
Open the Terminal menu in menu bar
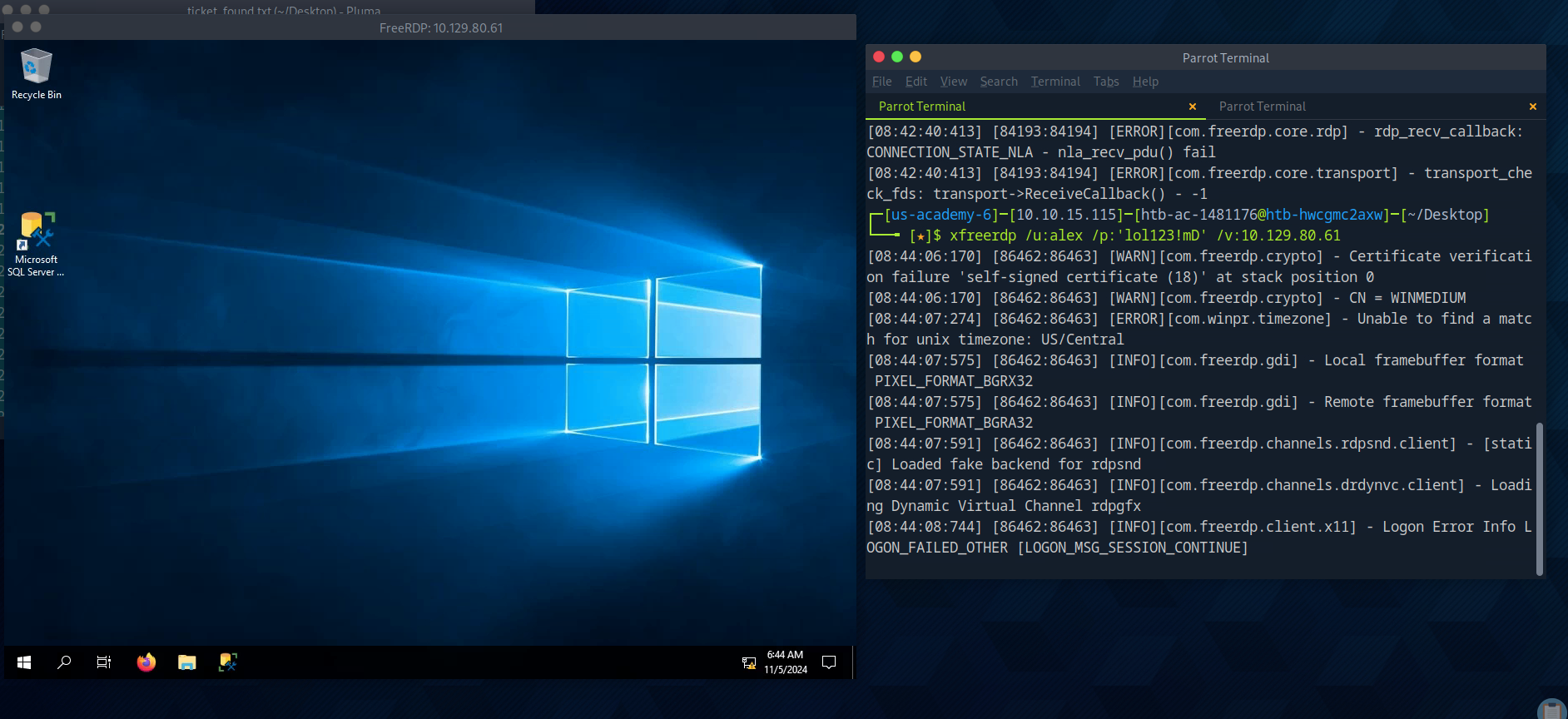[1054, 82]
